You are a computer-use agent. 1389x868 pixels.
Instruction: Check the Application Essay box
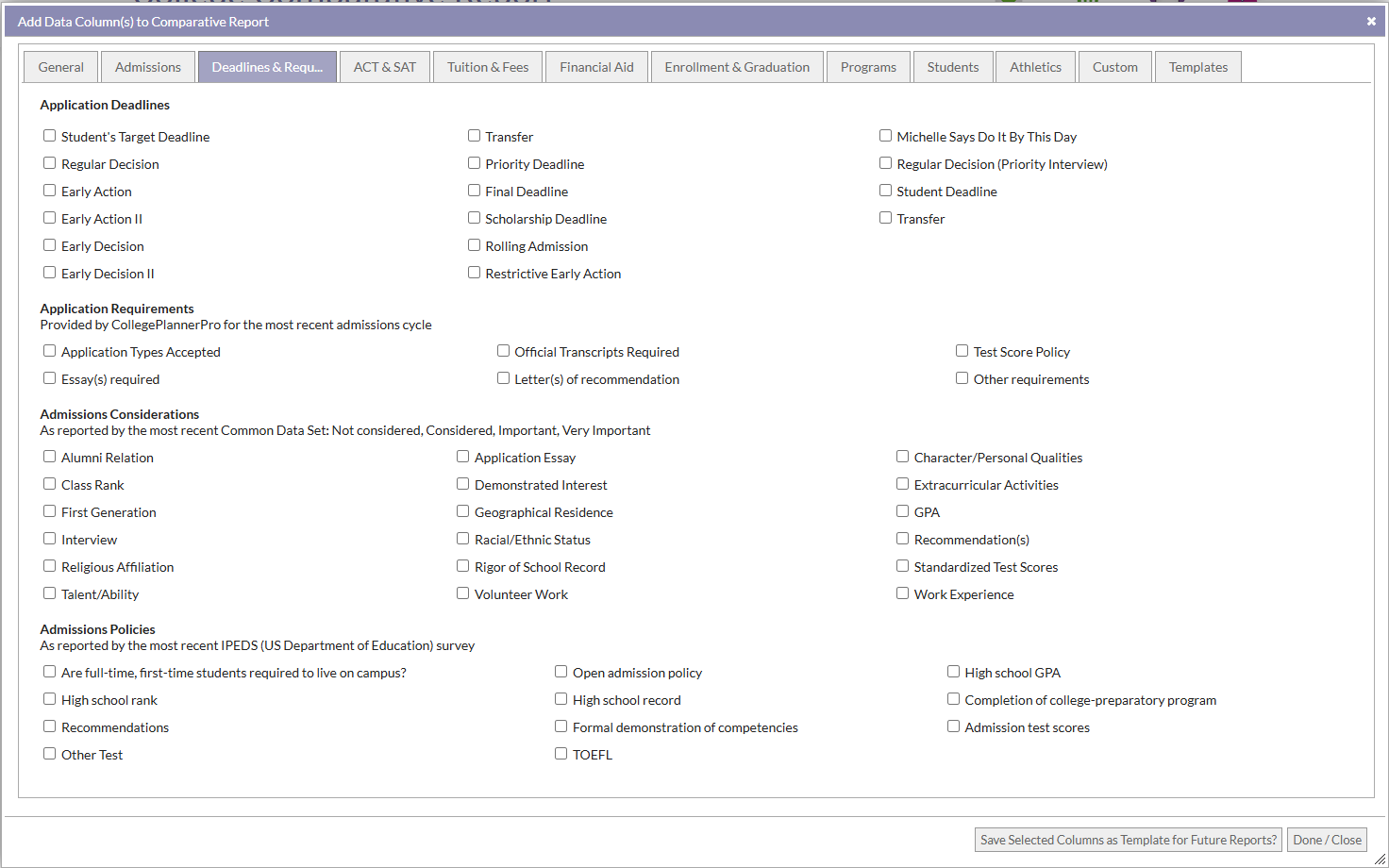pos(462,457)
